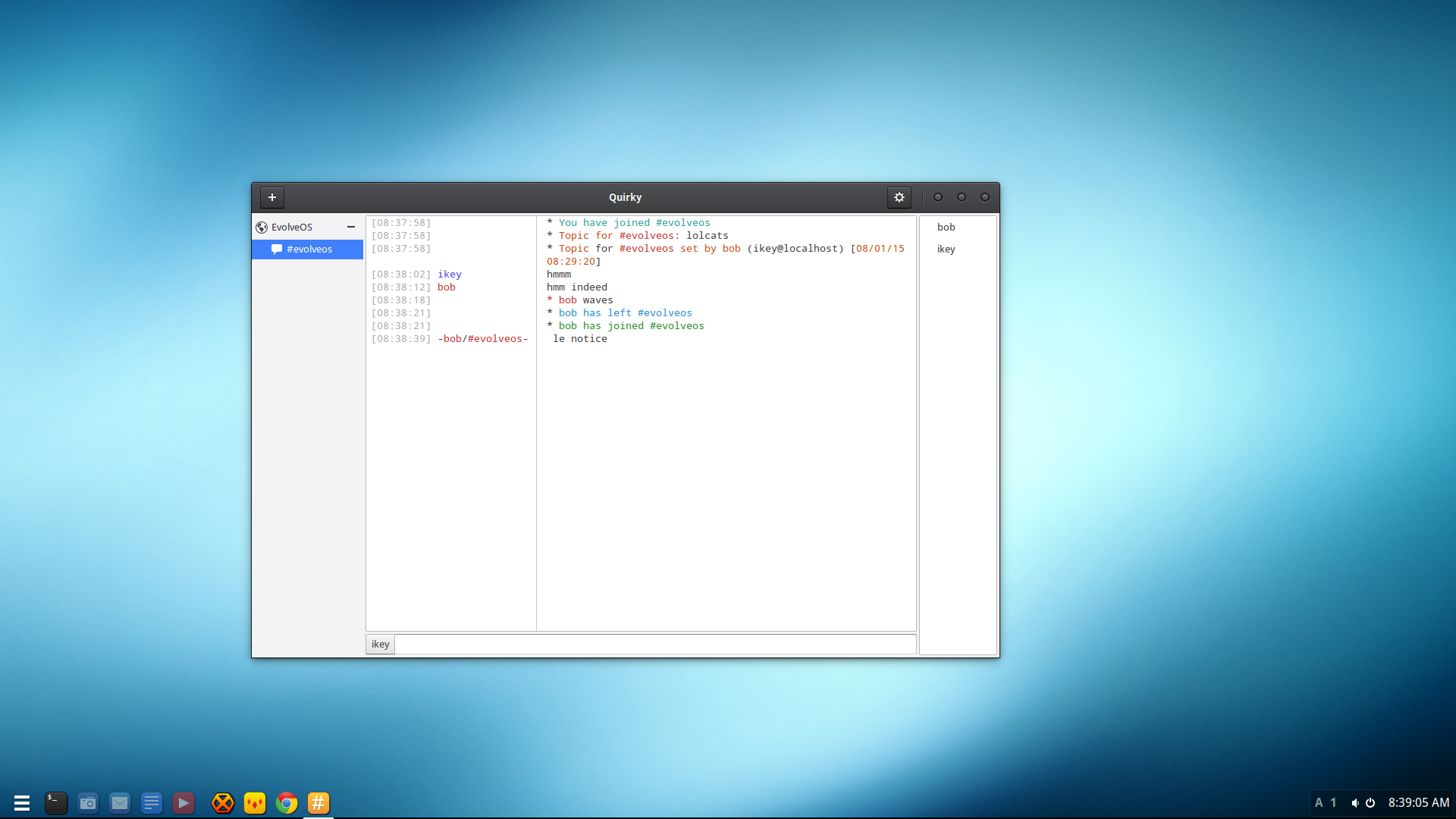Open the Quirky settings gear menu
Image resolution: width=1456 pixels, height=819 pixels.
899,197
